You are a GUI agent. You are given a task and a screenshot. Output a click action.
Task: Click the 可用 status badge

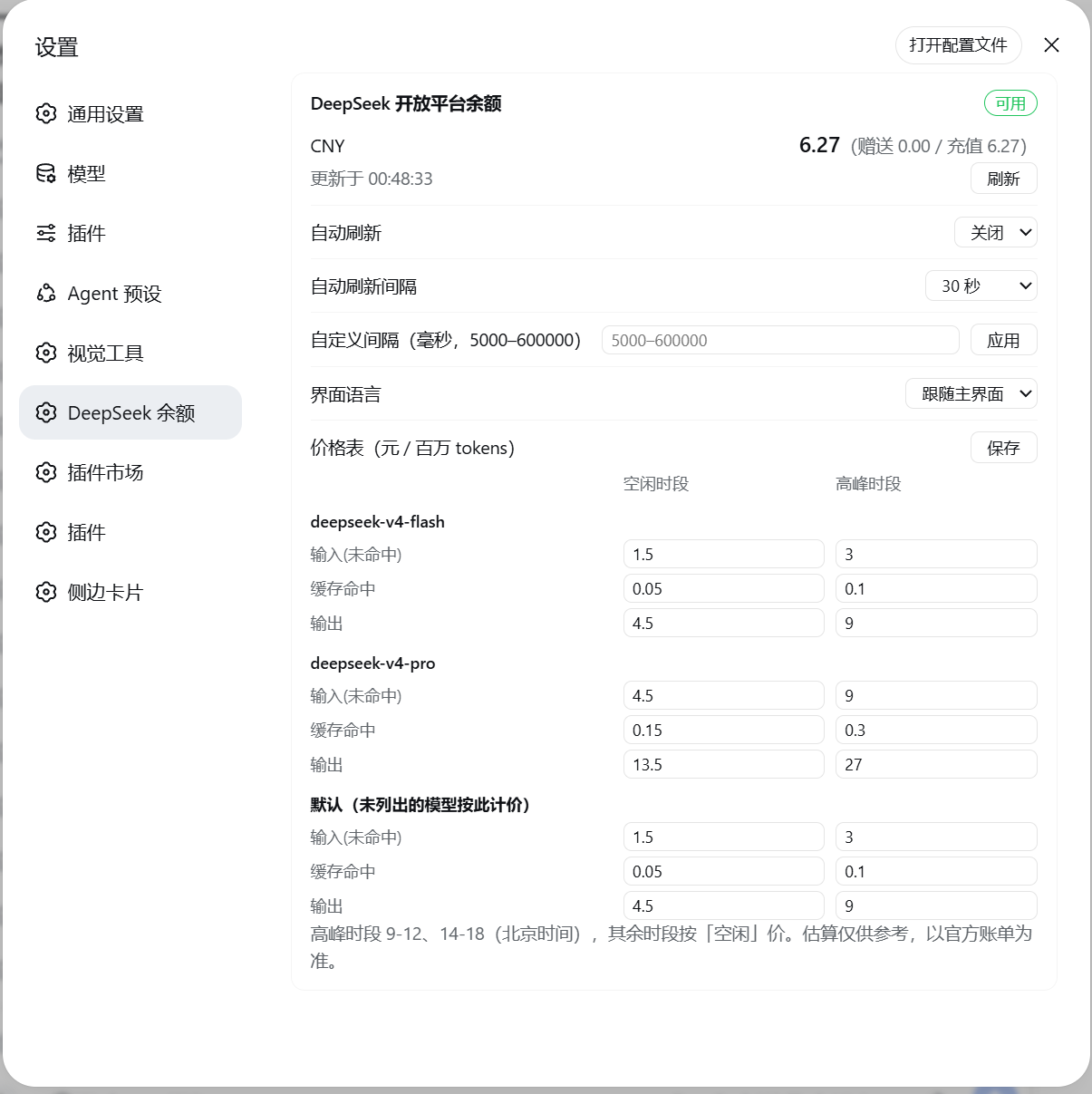(x=1010, y=103)
